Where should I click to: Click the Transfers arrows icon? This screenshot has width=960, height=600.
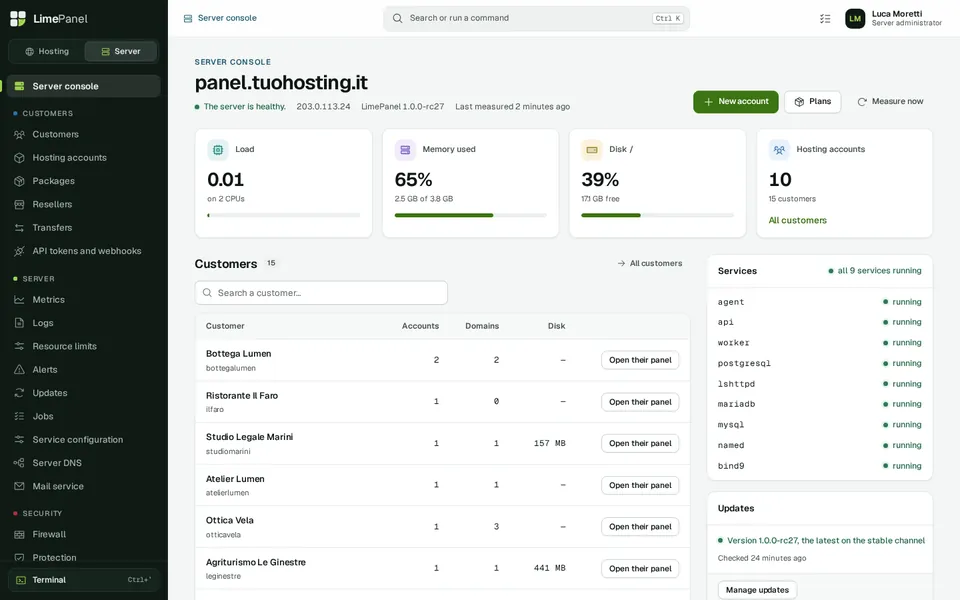point(20,228)
